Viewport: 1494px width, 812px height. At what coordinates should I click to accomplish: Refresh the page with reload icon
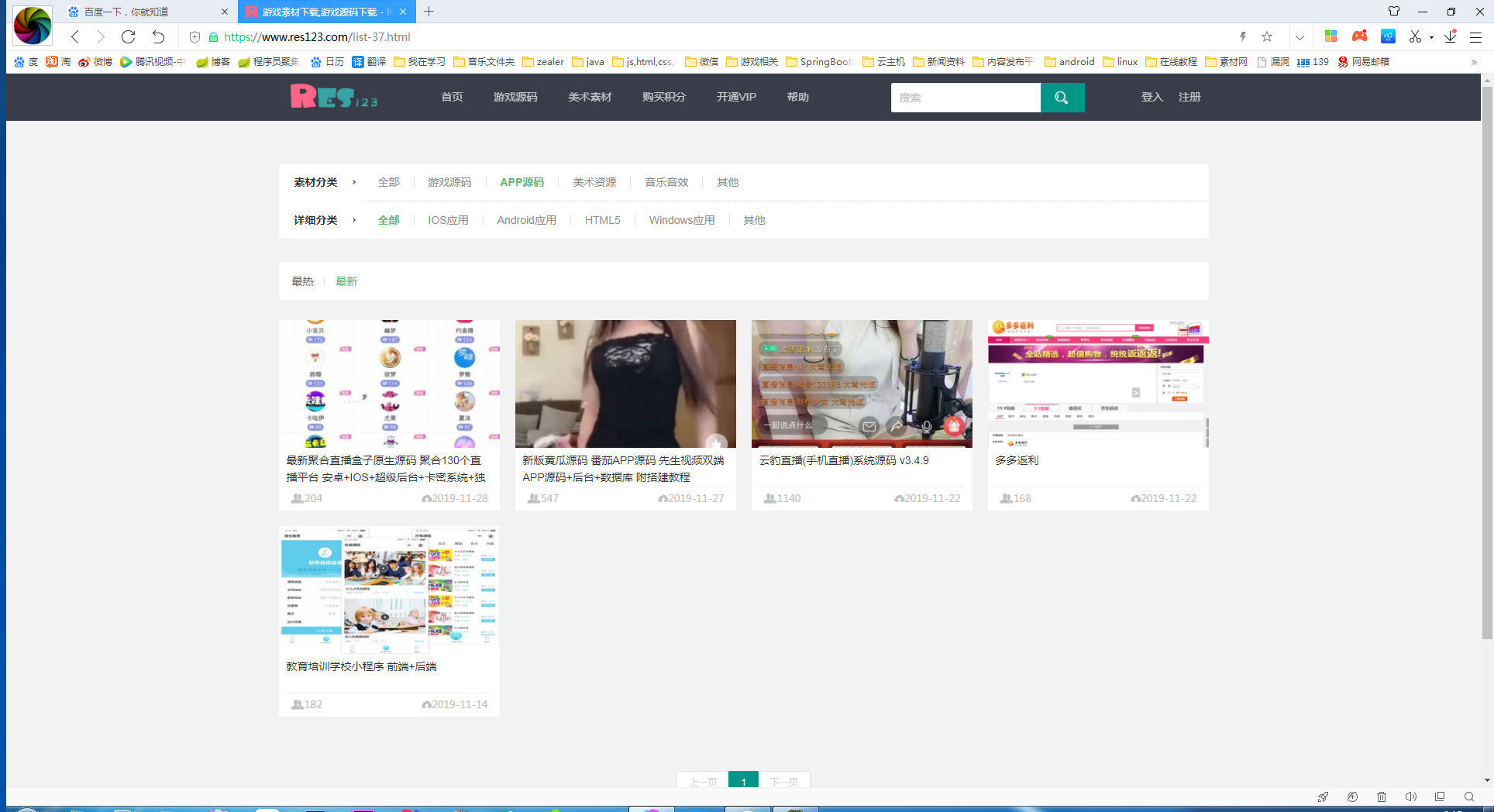(129, 36)
